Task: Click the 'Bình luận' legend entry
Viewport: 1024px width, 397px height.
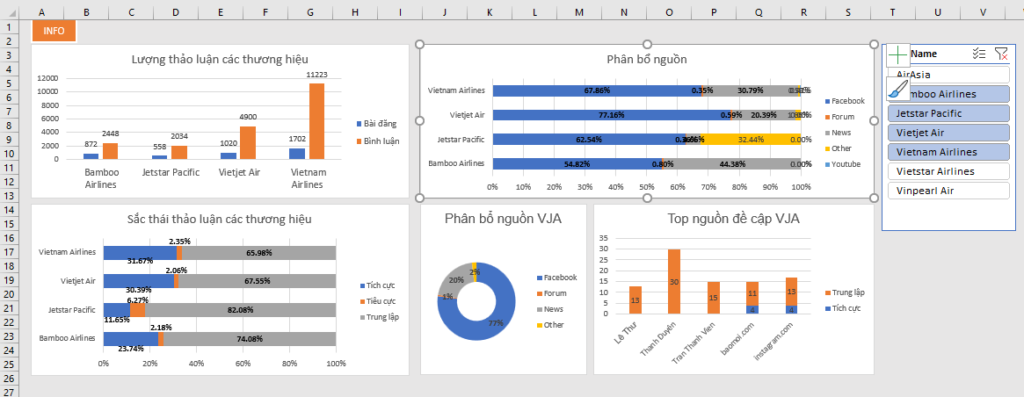Action: click(x=378, y=140)
